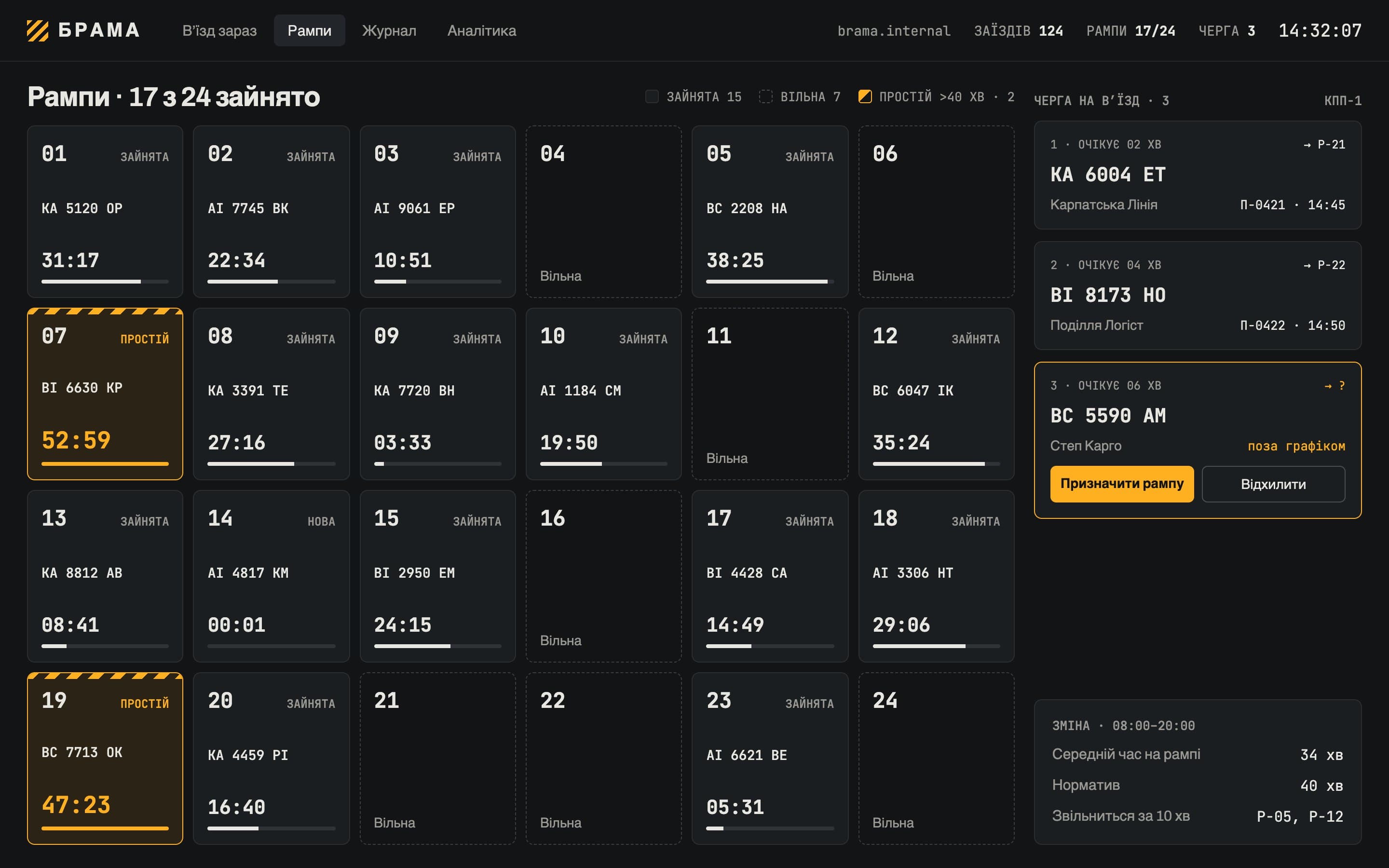1389x868 pixels.
Task: Select ramp 23 card AI 6621 BE
Action: point(770,759)
